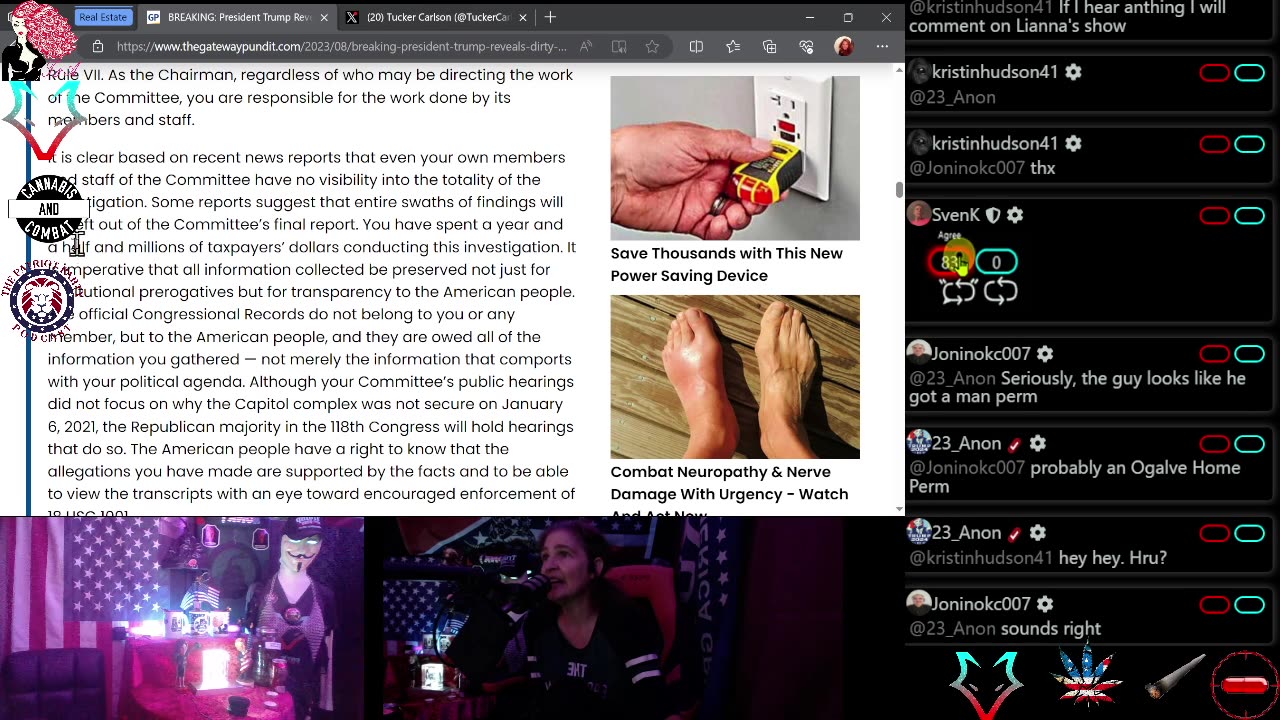Add this page to favorites star
1280x720 pixels.
652,46
